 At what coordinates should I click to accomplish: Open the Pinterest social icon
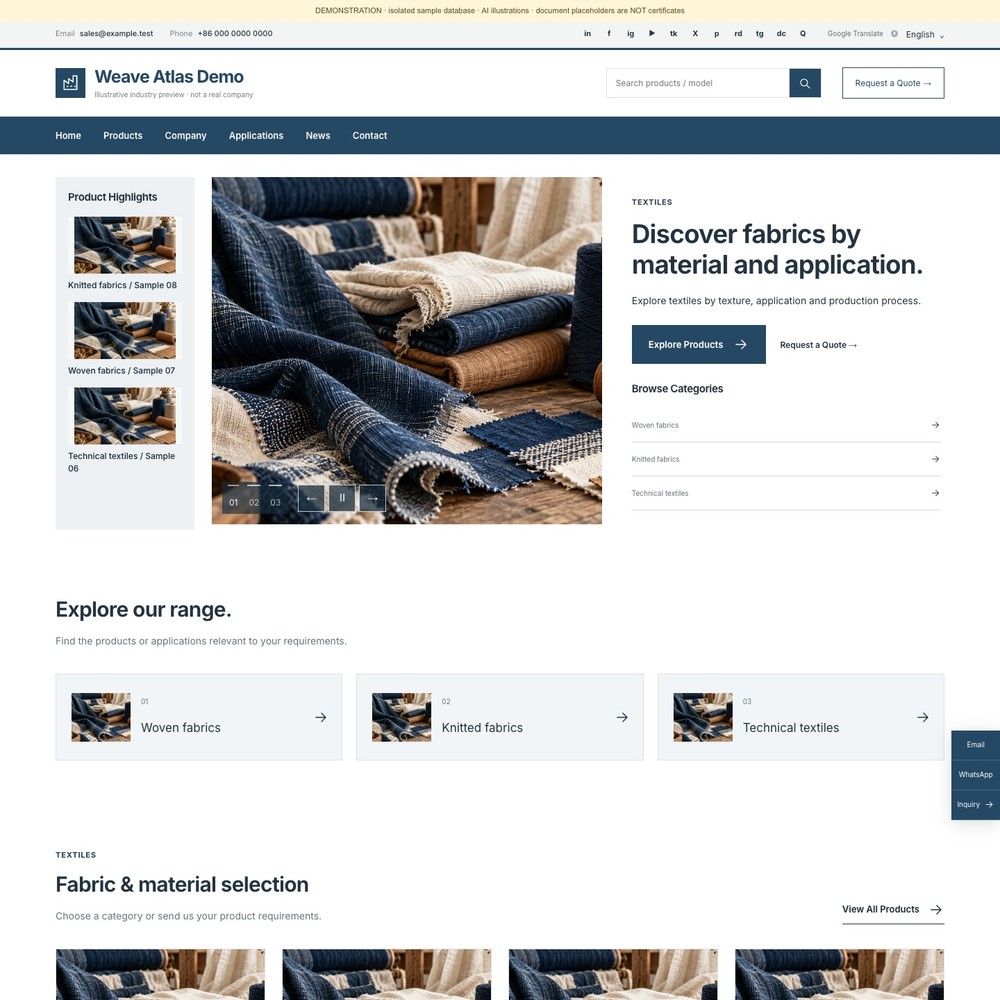[717, 34]
